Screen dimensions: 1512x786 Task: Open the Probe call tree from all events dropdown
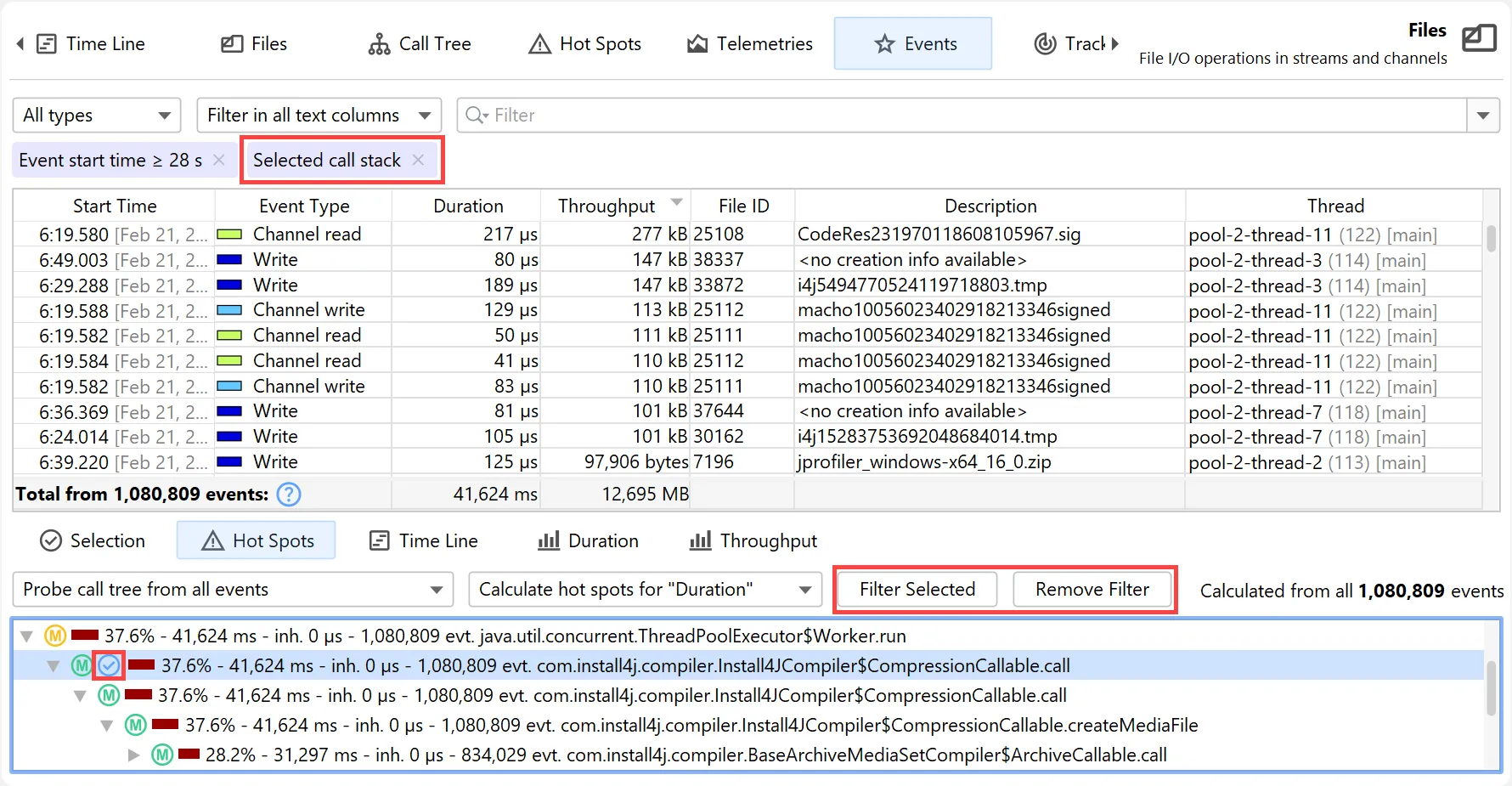click(x=233, y=589)
